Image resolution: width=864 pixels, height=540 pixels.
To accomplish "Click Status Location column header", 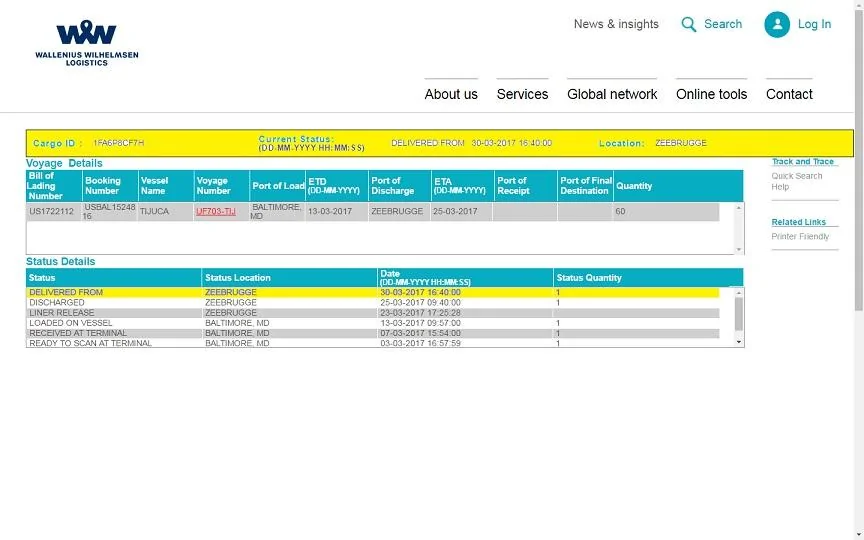I will (289, 278).
